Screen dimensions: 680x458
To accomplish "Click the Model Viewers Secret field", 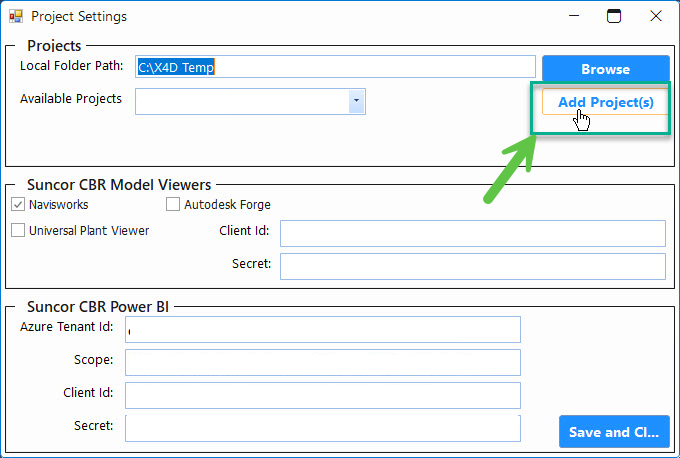I will pos(472,266).
